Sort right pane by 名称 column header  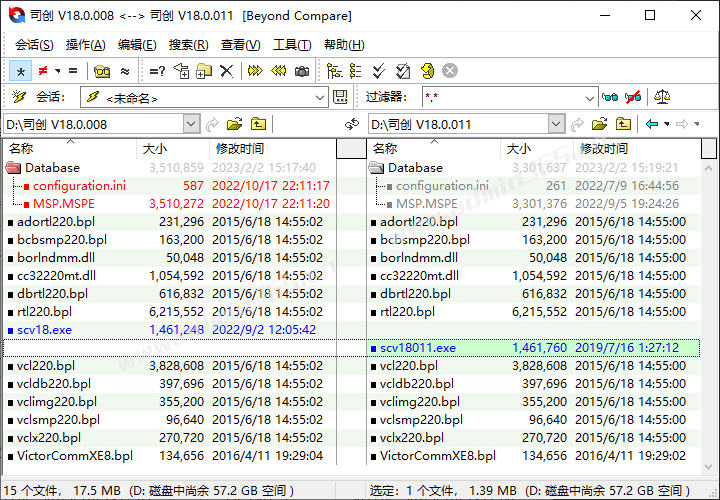pos(433,149)
